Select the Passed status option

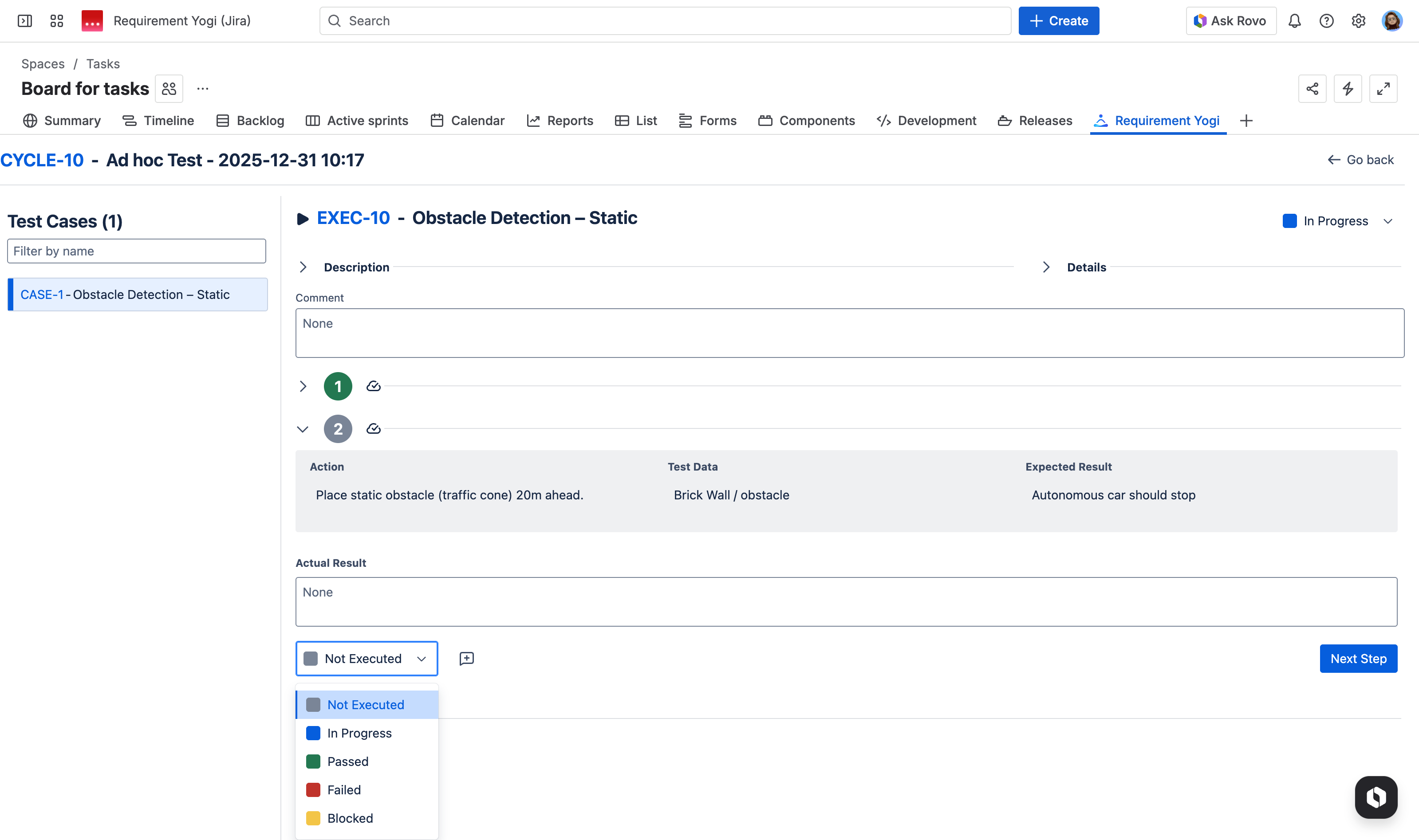tap(348, 761)
